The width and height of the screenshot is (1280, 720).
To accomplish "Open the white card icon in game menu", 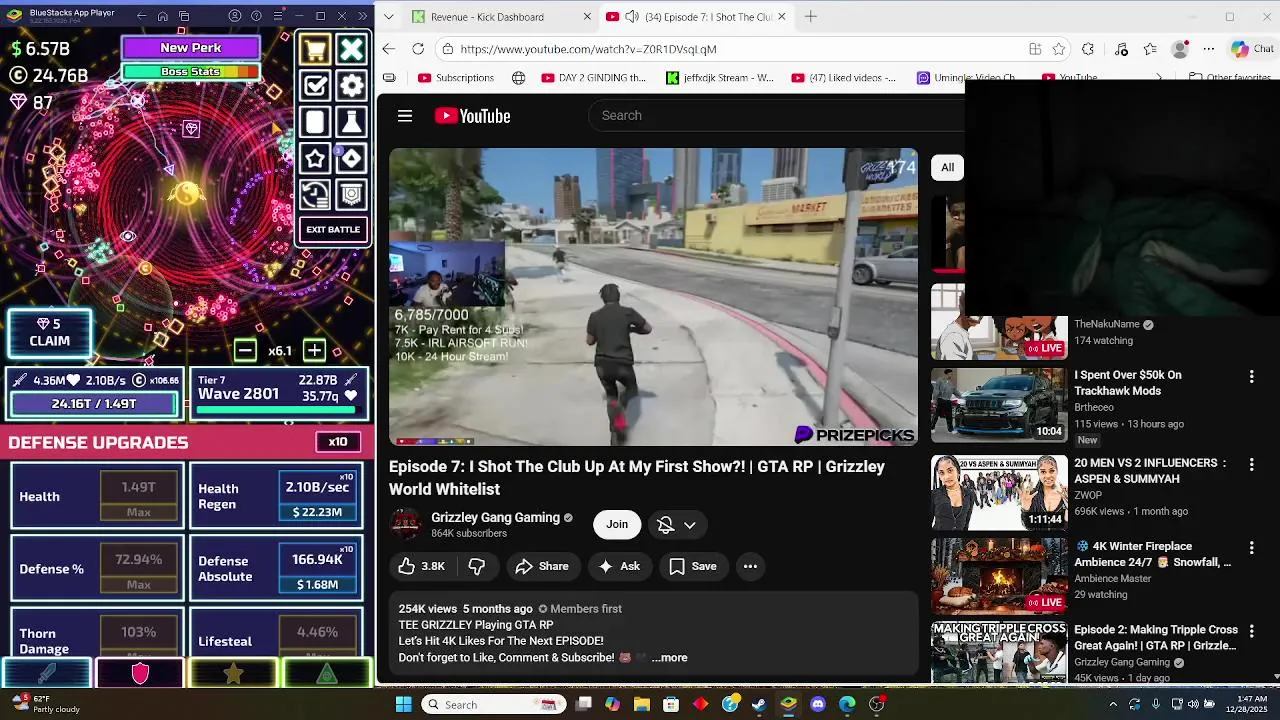I will [315, 122].
